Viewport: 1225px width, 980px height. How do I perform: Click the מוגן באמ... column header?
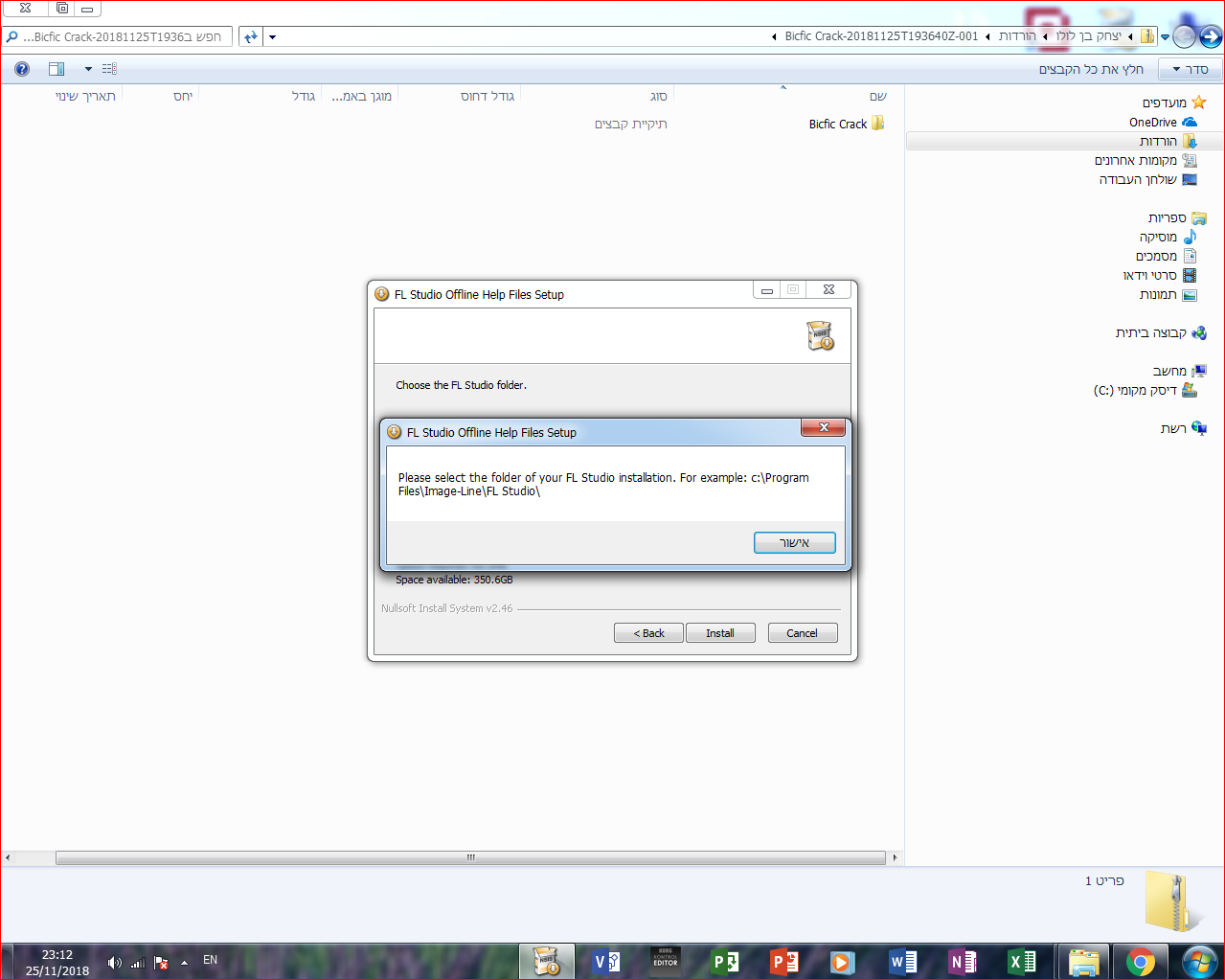[x=360, y=96]
